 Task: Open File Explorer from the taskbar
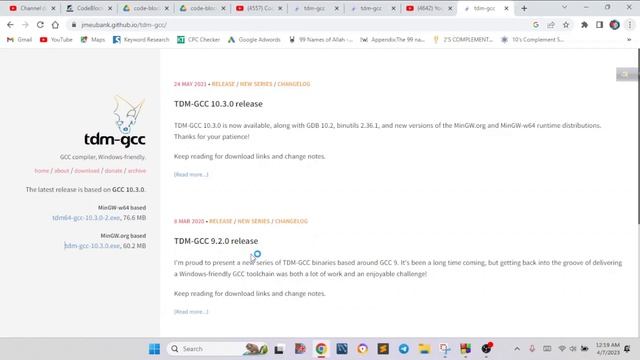tap(424, 349)
